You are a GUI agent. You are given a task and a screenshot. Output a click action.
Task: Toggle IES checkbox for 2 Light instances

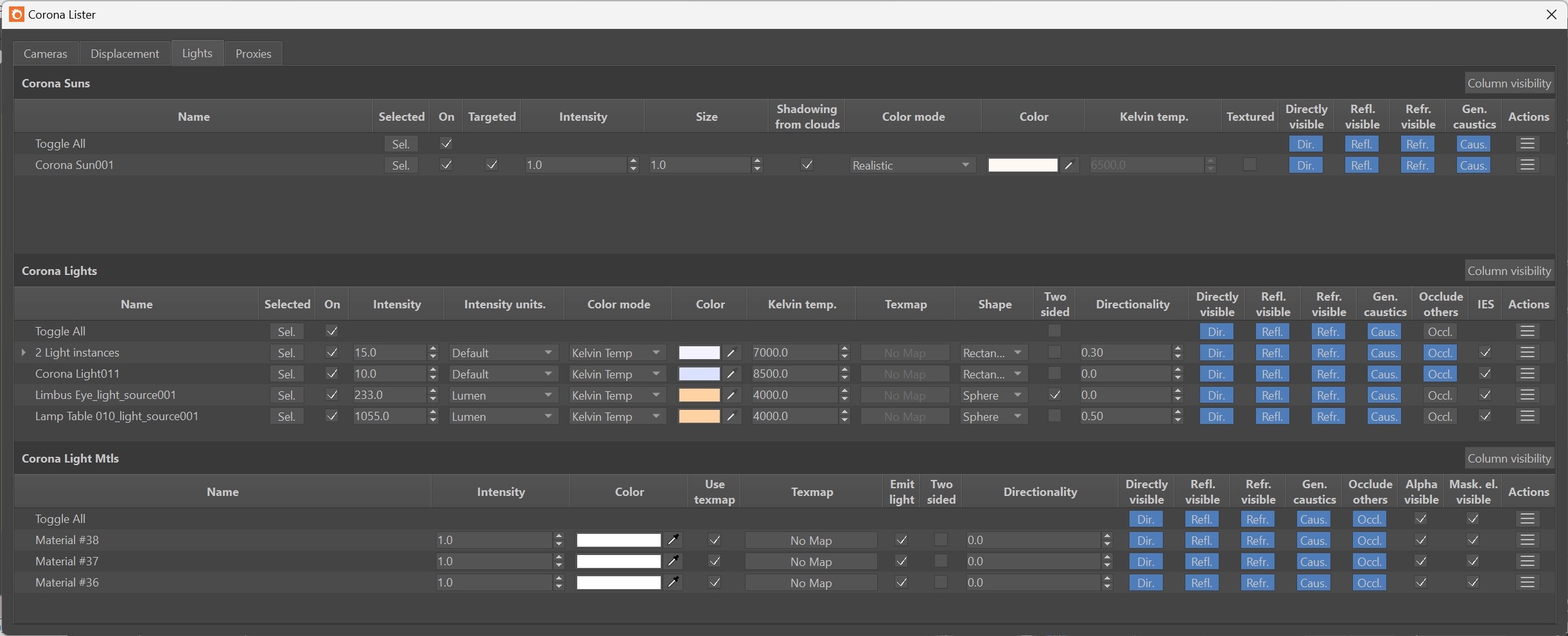tap(1485, 352)
